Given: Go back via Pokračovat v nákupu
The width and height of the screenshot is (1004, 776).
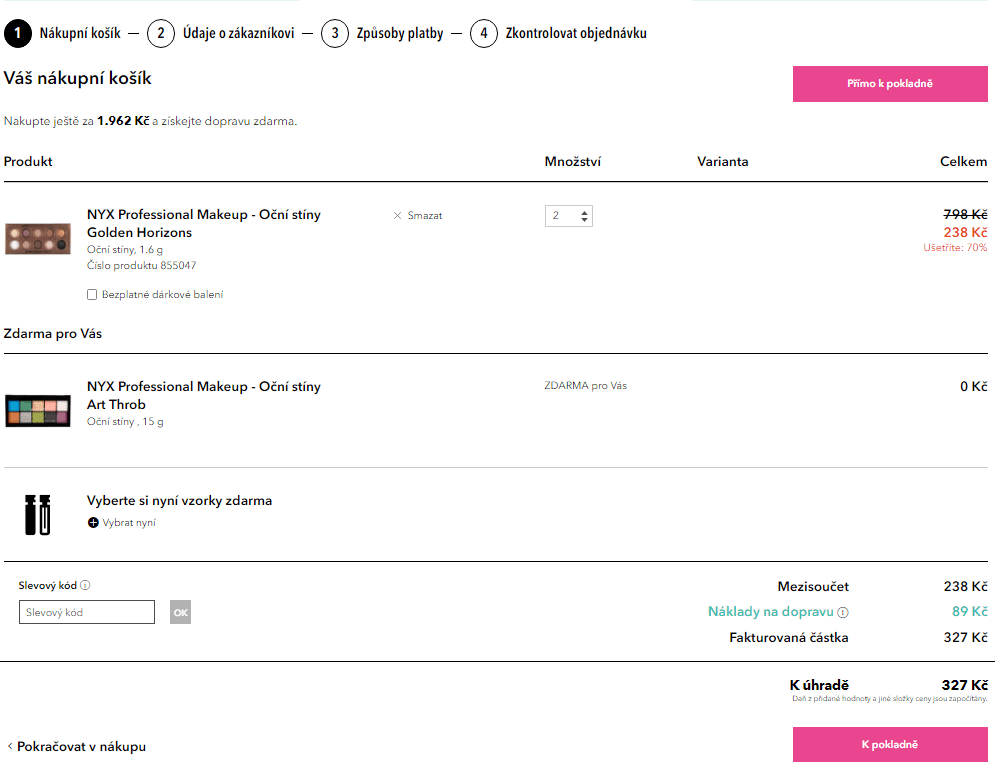Looking at the screenshot, I should (x=81, y=747).
